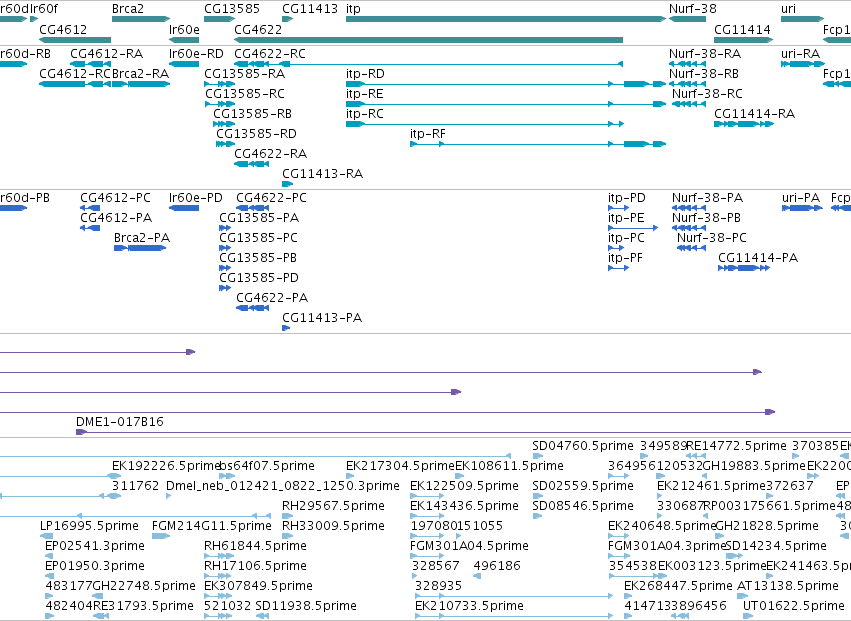Click the itp-RF transcript label
The height and width of the screenshot is (621, 851).
428,134
